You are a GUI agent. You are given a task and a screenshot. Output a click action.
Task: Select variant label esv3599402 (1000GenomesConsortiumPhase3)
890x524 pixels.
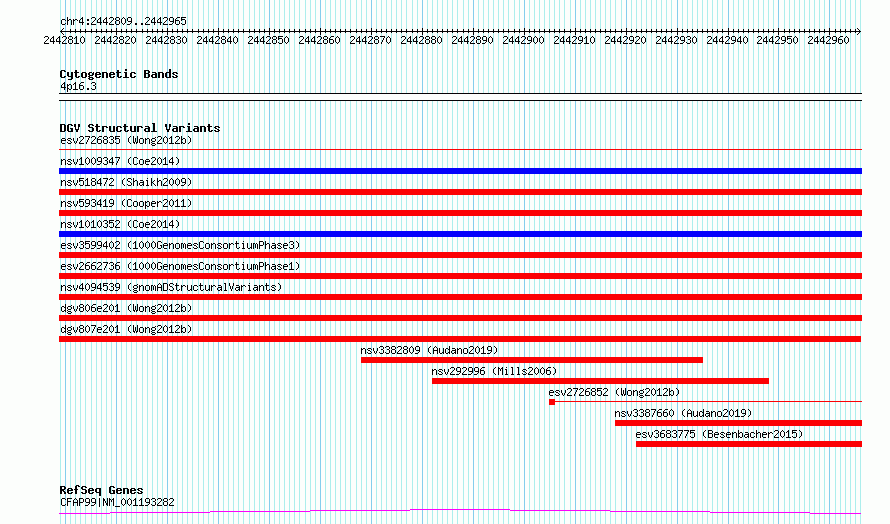pos(180,245)
